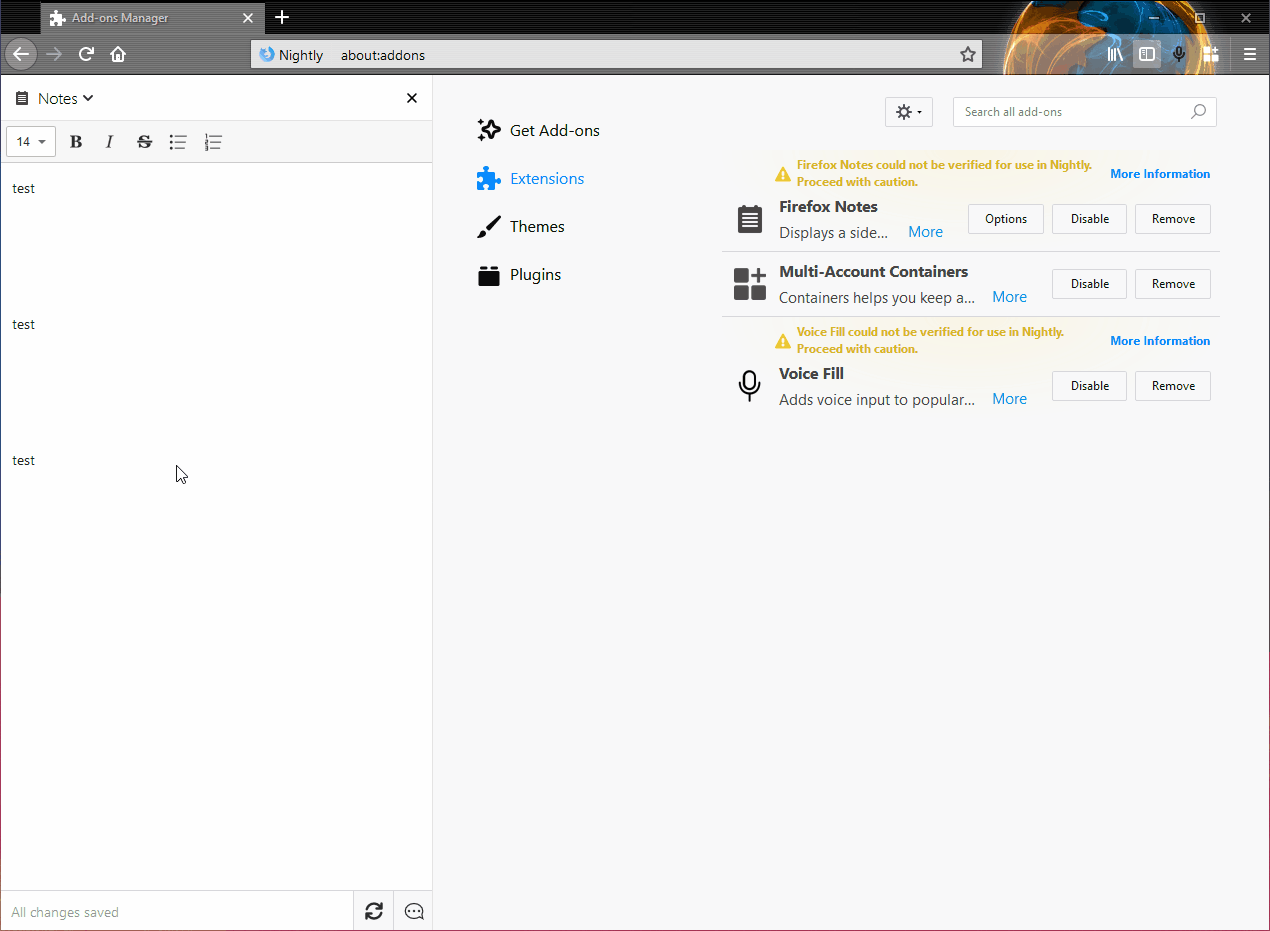1270x931 pixels.
Task: Open the Get Add-ons category
Action: 539,130
